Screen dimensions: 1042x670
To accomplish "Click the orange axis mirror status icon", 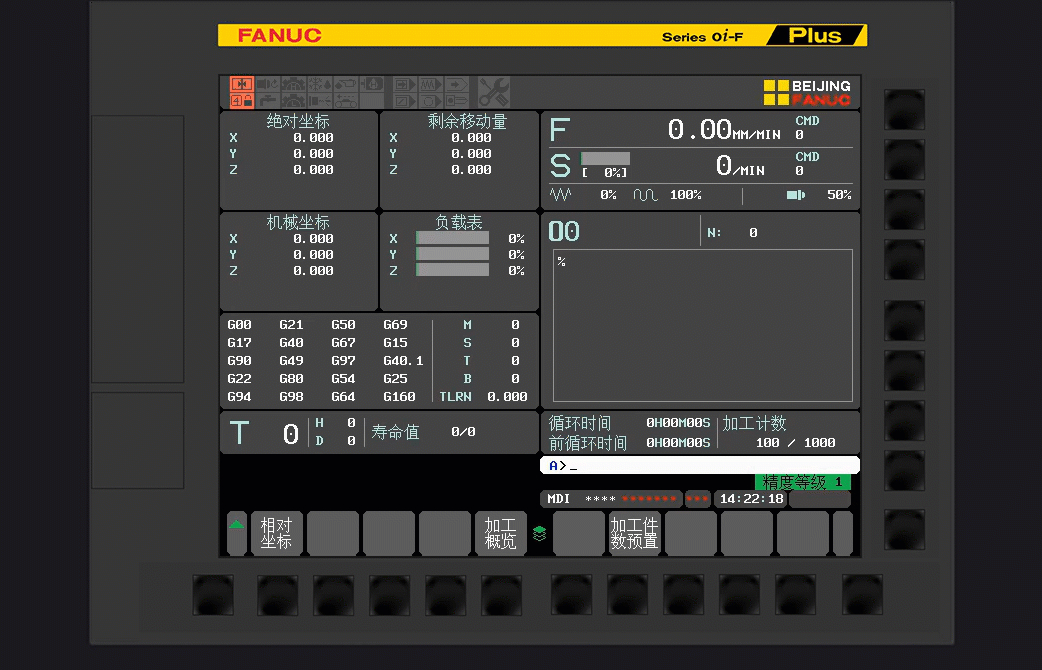I will (x=242, y=84).
